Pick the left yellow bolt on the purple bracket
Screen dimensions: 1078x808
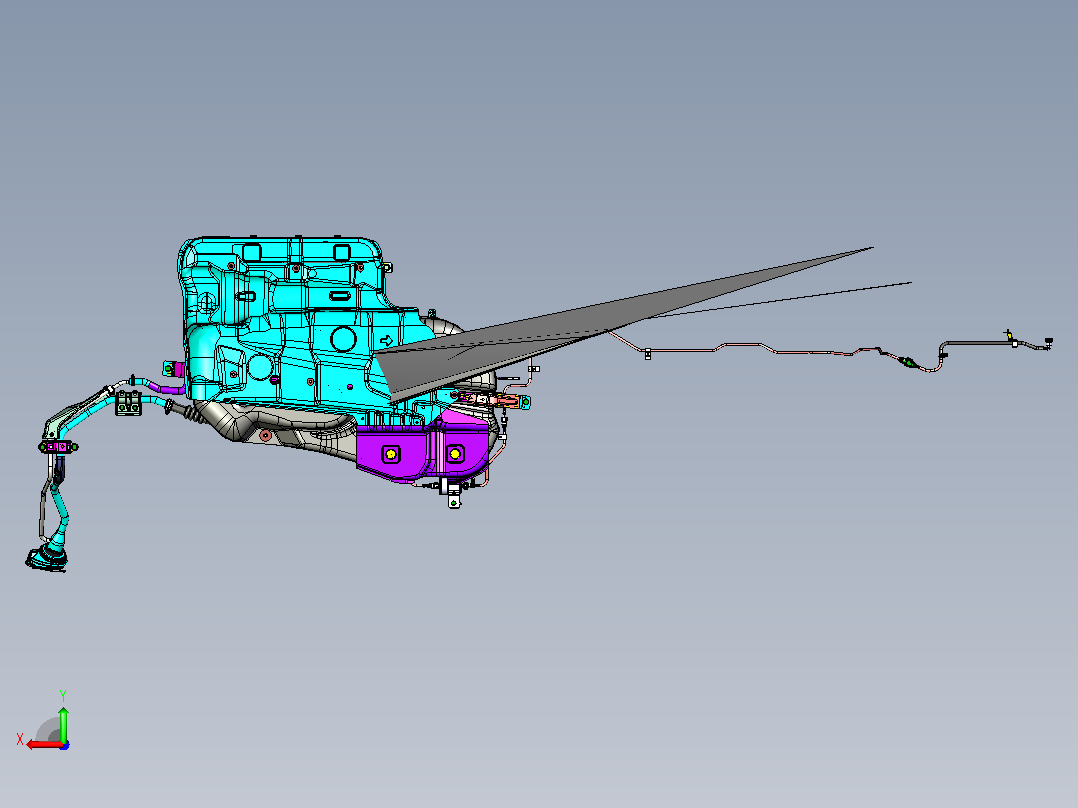point(390,454)
